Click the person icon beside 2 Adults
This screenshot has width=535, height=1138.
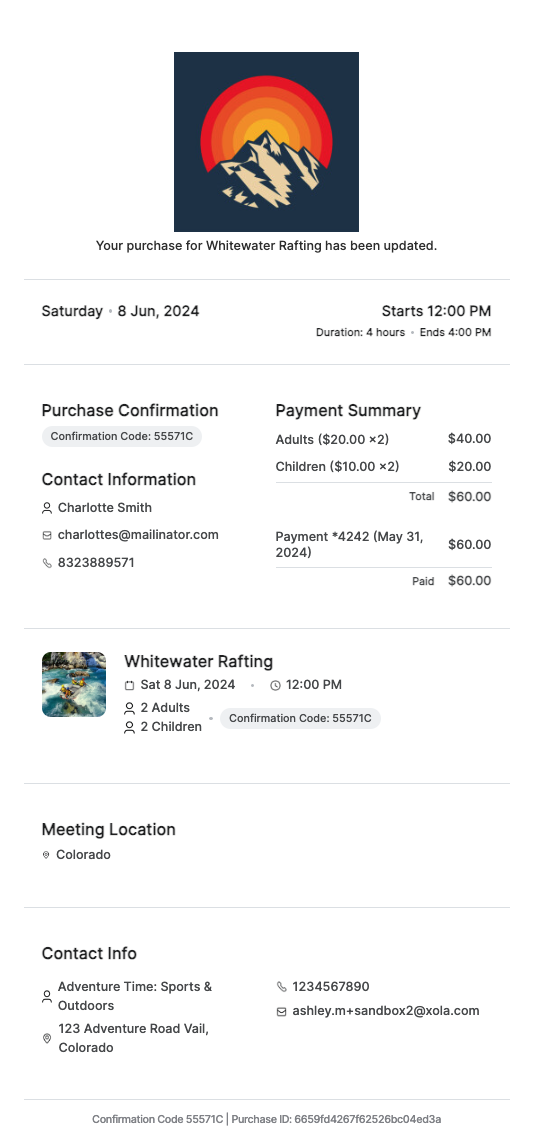[x=129, y=708]
